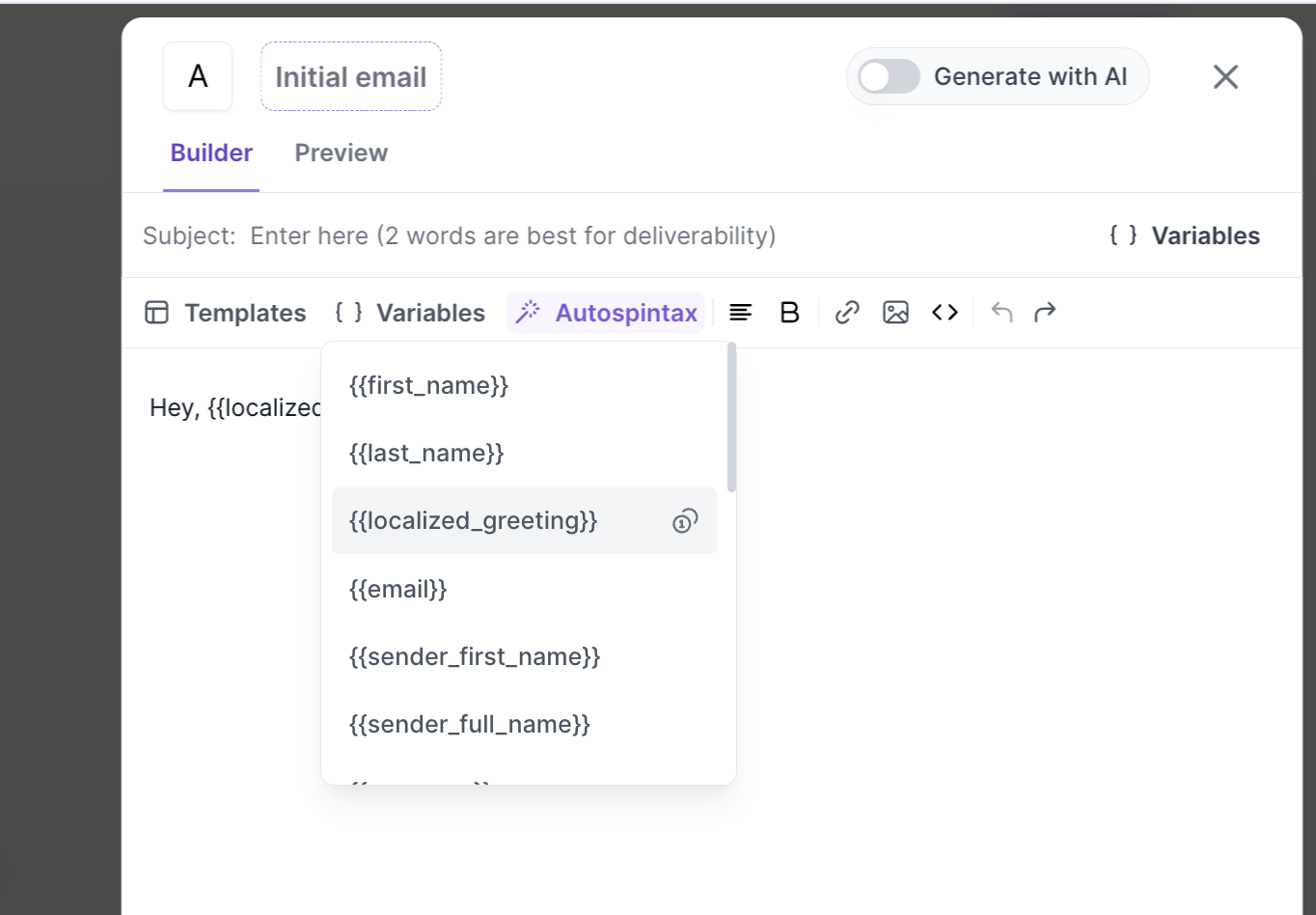Click the "Hey, {{localized" body text
Image resolution: width=1316 pixels, height=915 pixels.
235,408
